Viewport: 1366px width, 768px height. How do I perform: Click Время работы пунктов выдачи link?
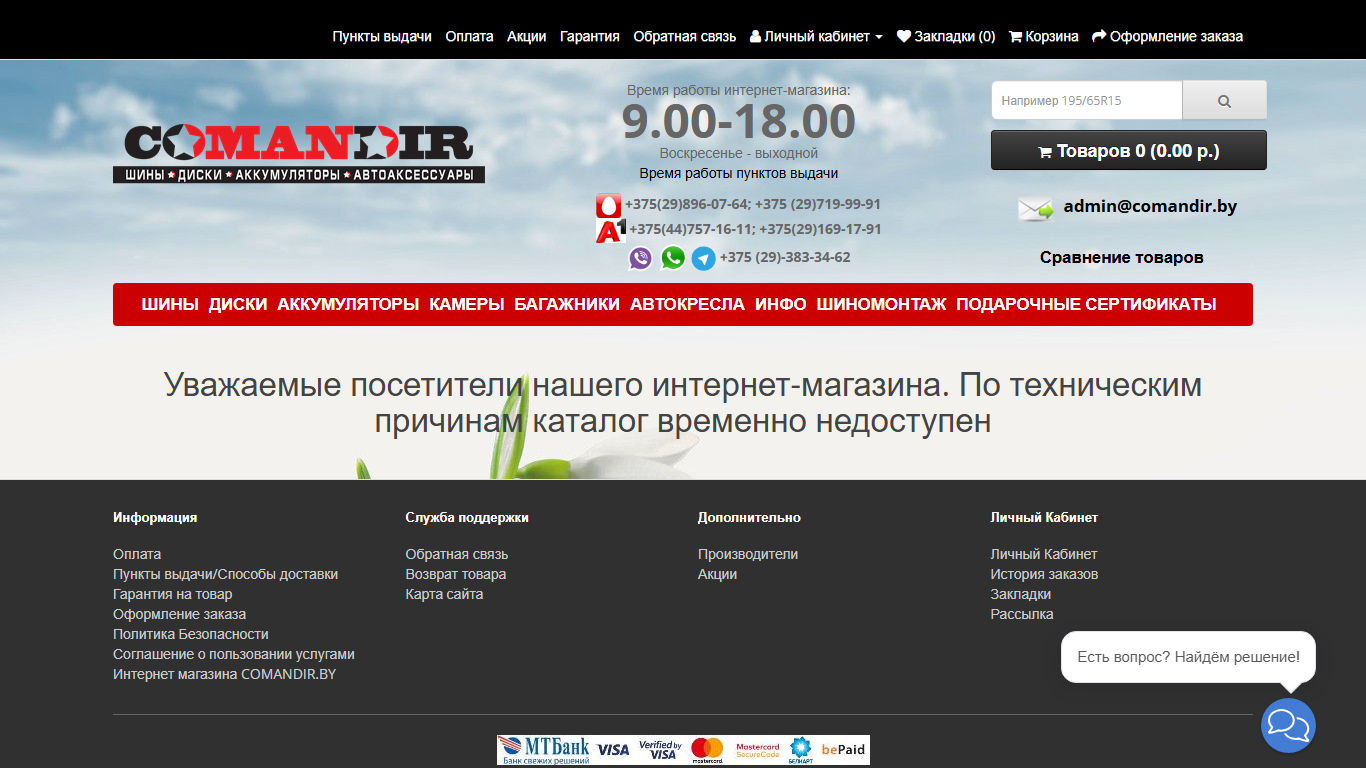coord(739,173)
